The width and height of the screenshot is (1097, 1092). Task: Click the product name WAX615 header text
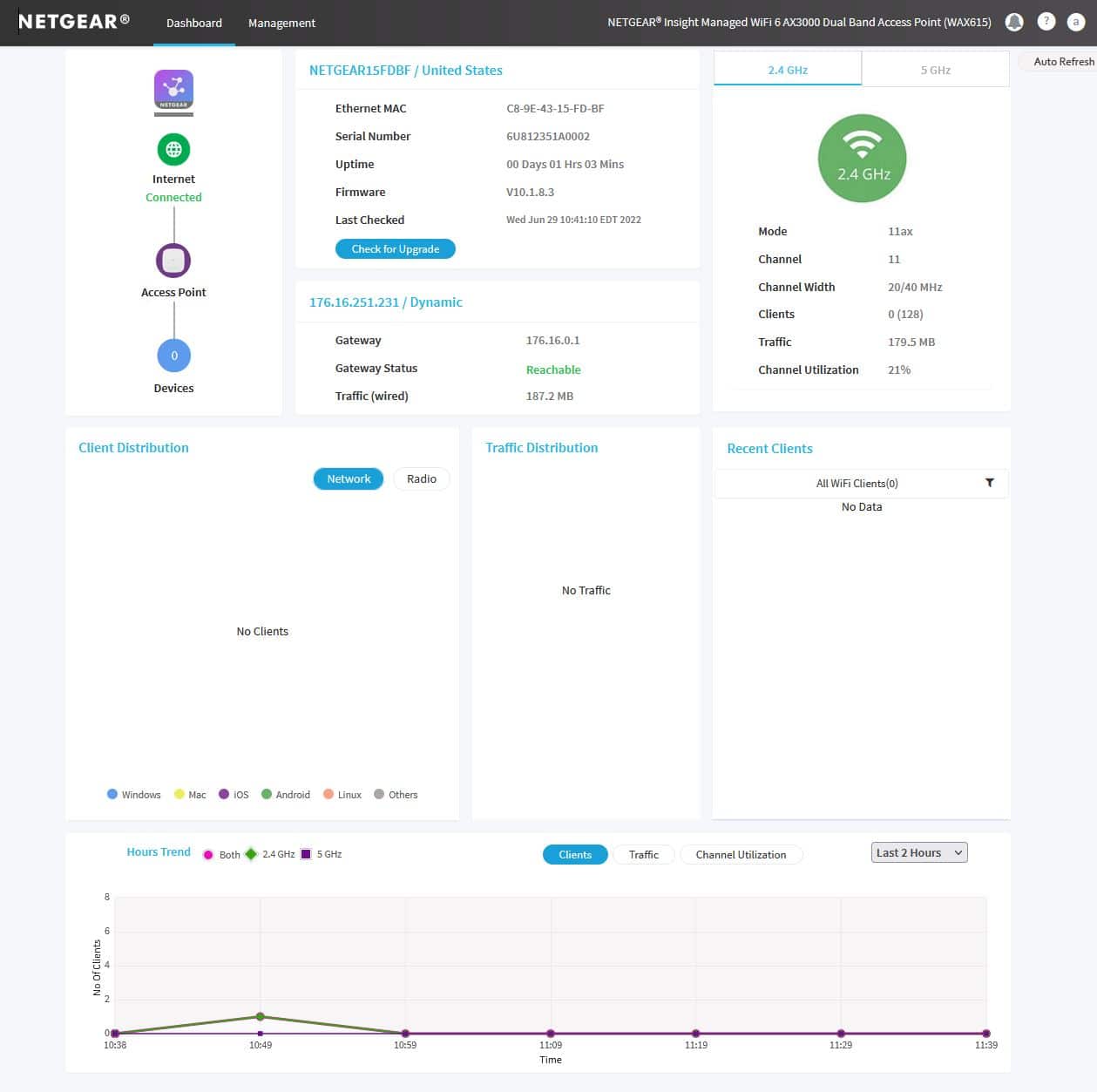click(x=799, y=23)
